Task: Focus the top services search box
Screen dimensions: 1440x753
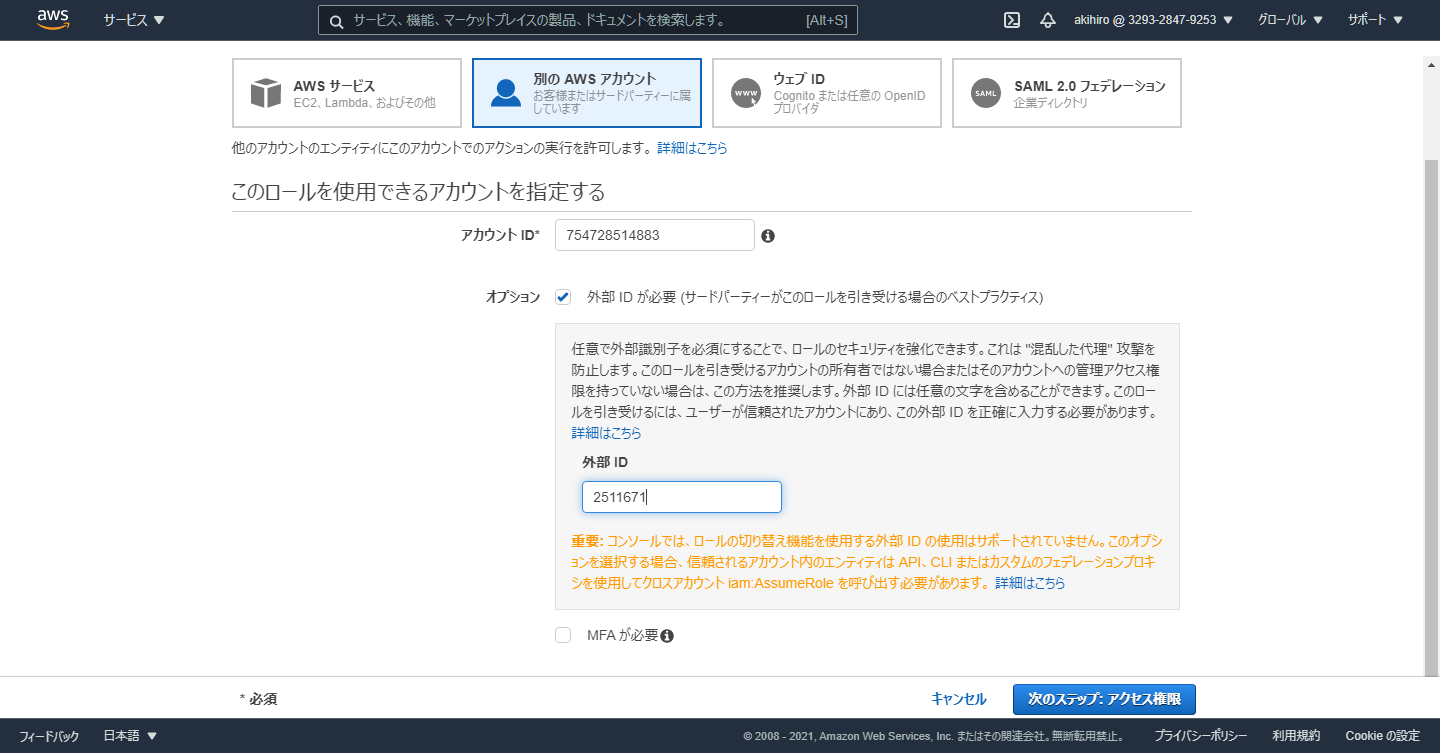Action: click(588, 20)
